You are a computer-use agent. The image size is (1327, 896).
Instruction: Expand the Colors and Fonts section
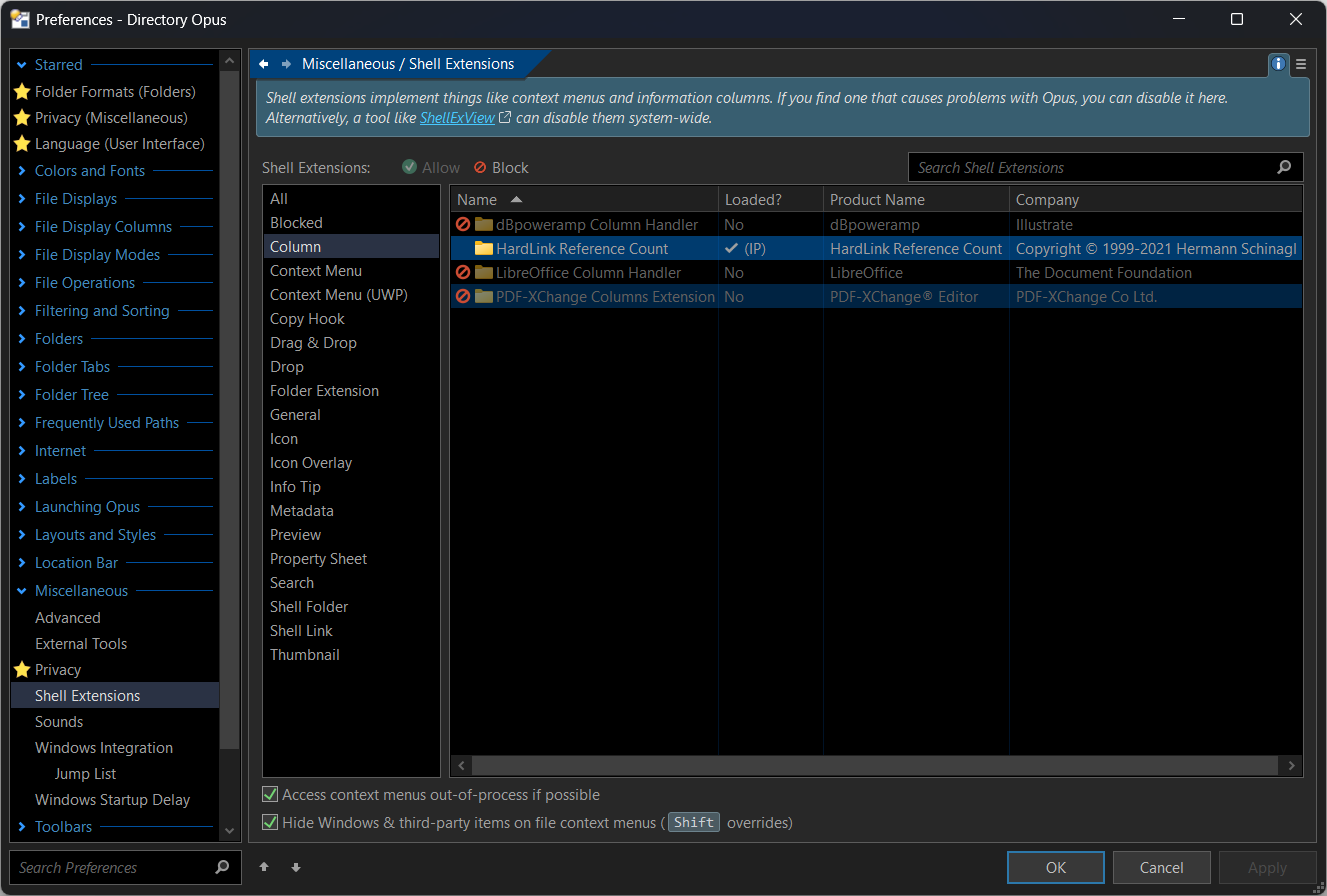tap(22, 171)
